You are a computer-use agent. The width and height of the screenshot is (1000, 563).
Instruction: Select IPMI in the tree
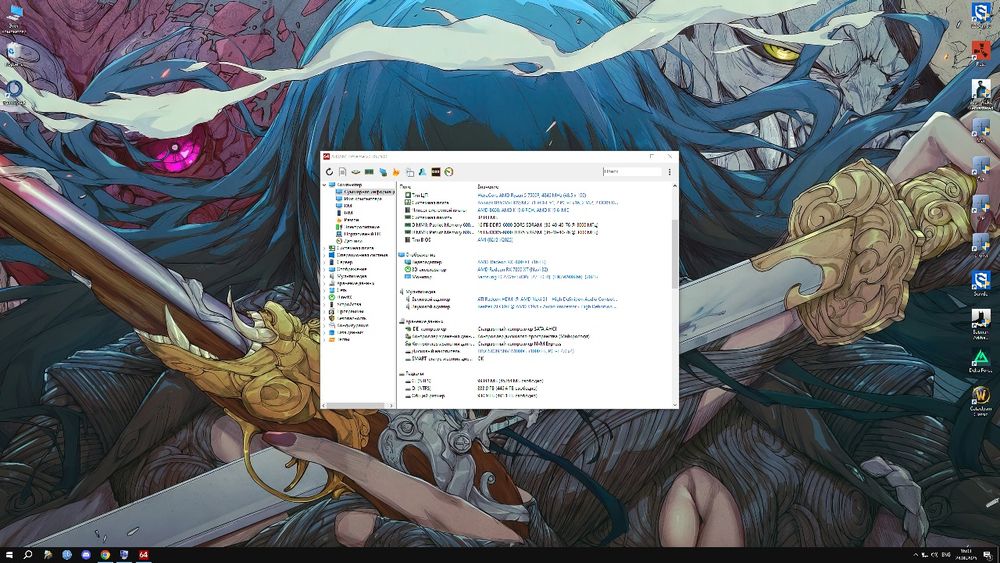pos(348,213)
